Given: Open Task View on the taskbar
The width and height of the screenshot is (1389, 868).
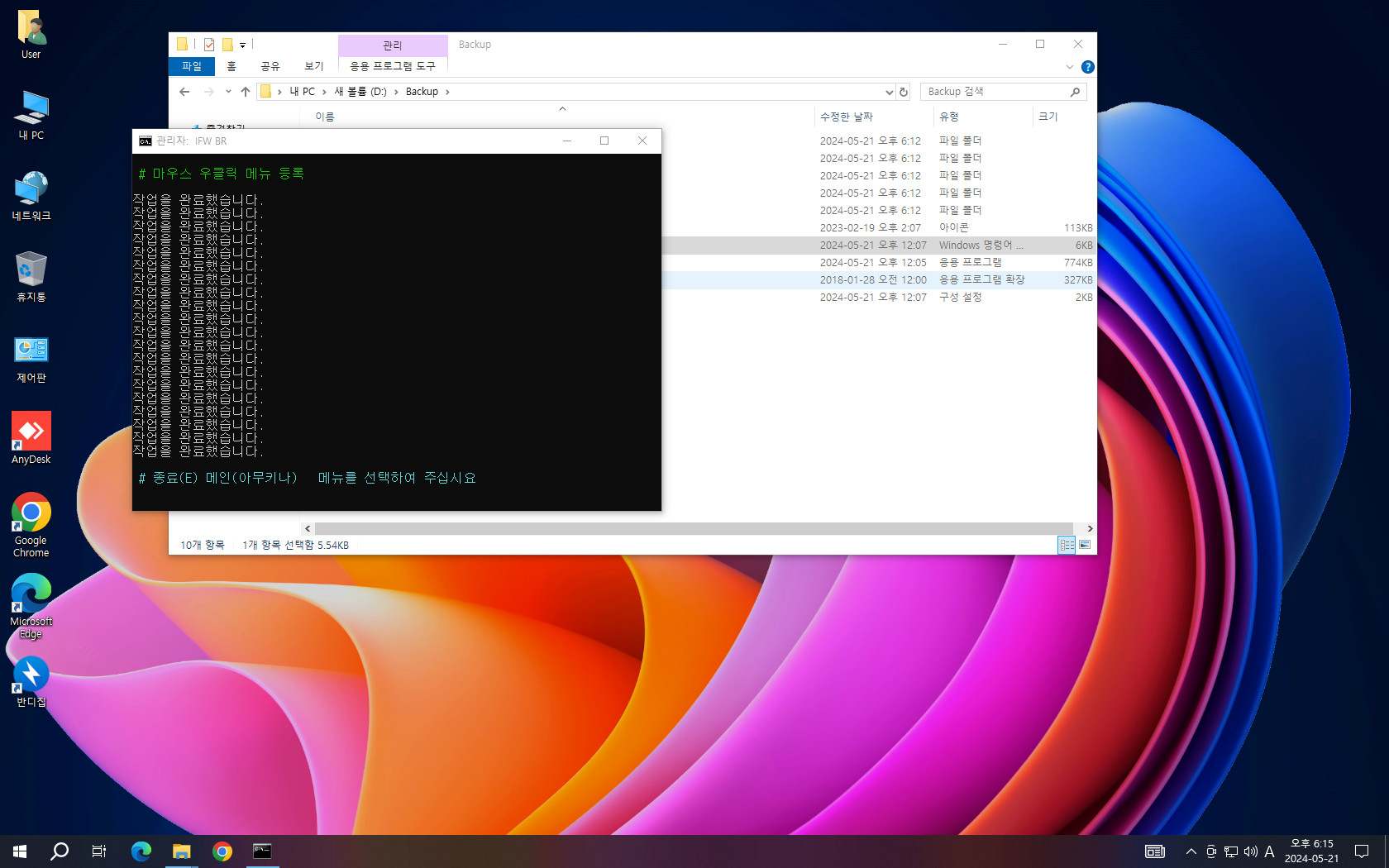Looking at the screenshot, I should (99, 851).
